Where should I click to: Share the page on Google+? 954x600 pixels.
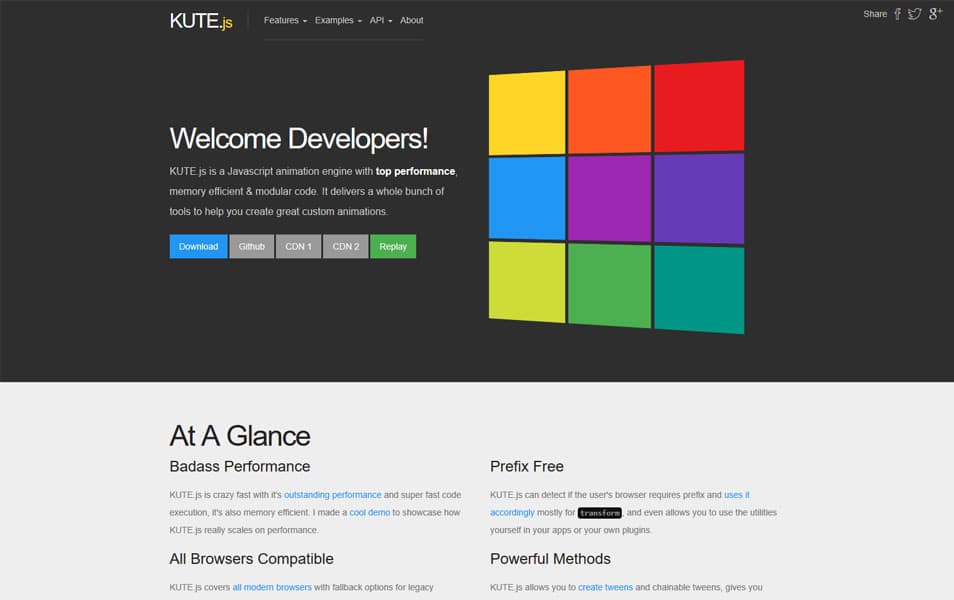click(932, 13)
